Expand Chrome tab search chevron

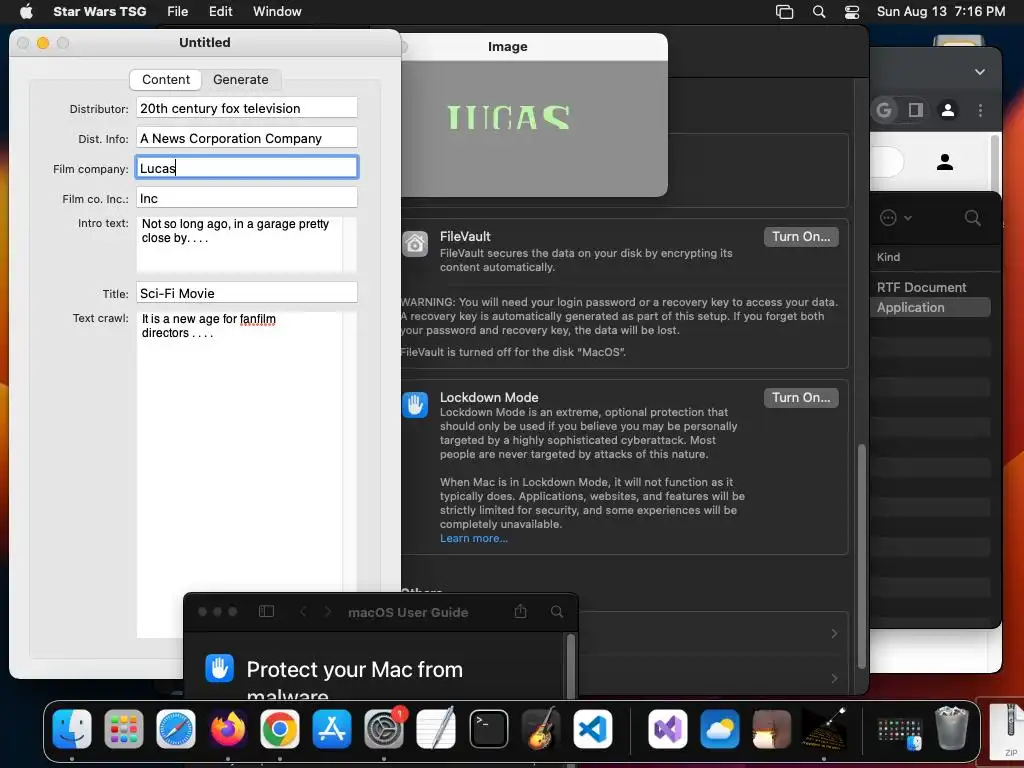click(x=980, y=72)
